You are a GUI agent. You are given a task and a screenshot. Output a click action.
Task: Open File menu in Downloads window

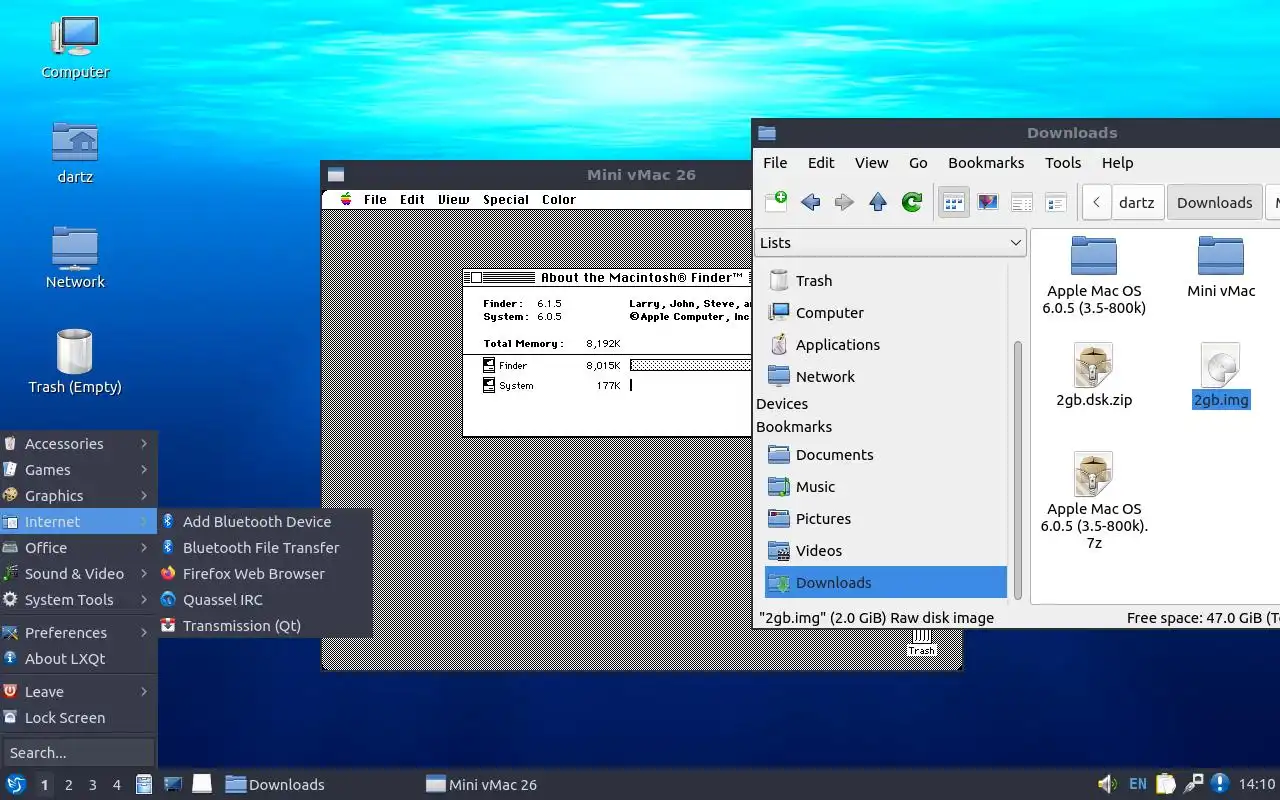775,162
